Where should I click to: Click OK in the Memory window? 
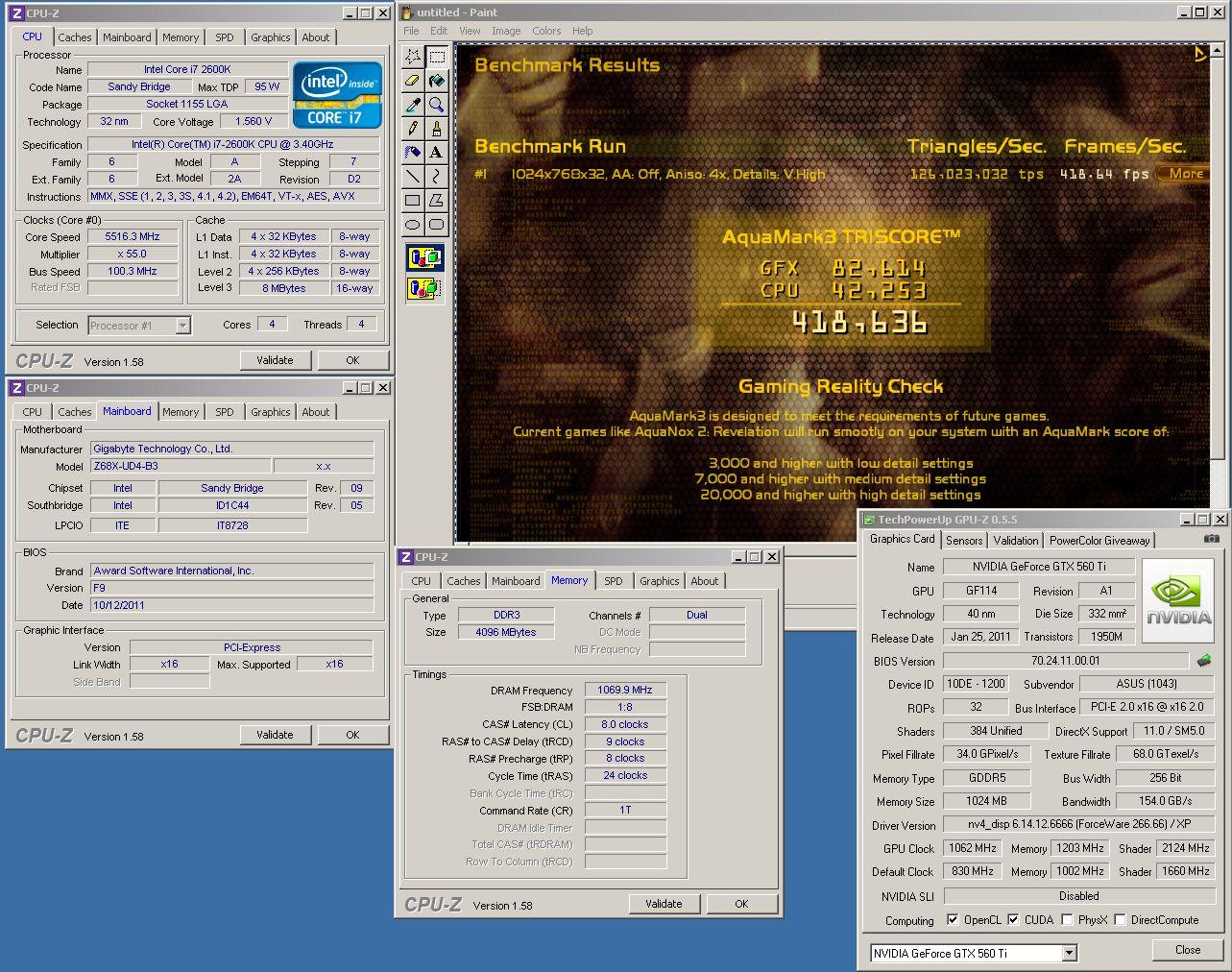741,904
